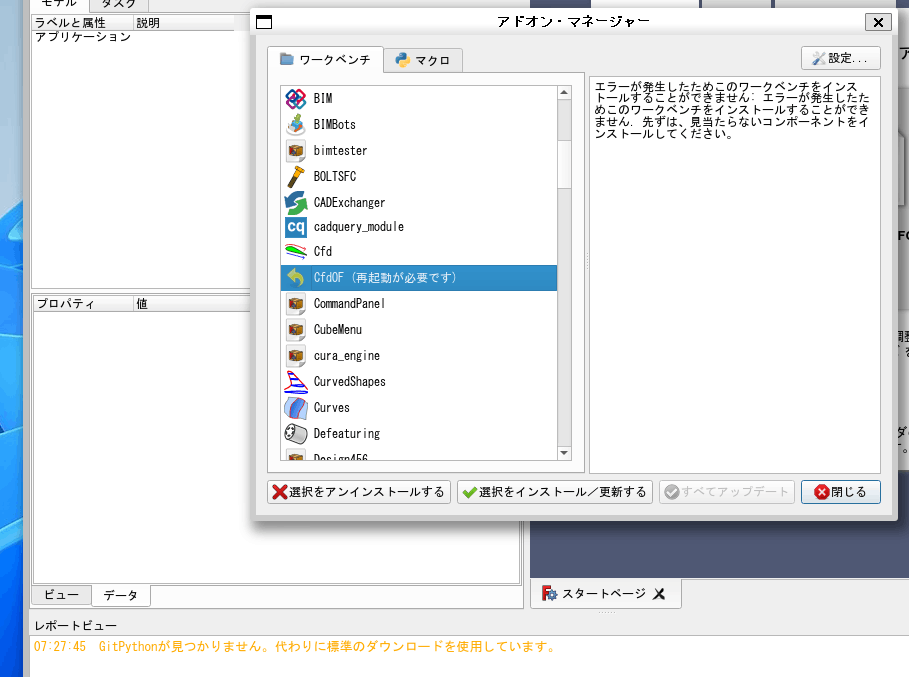Click the Defeaturing workbench icon

tap(296, 434)
